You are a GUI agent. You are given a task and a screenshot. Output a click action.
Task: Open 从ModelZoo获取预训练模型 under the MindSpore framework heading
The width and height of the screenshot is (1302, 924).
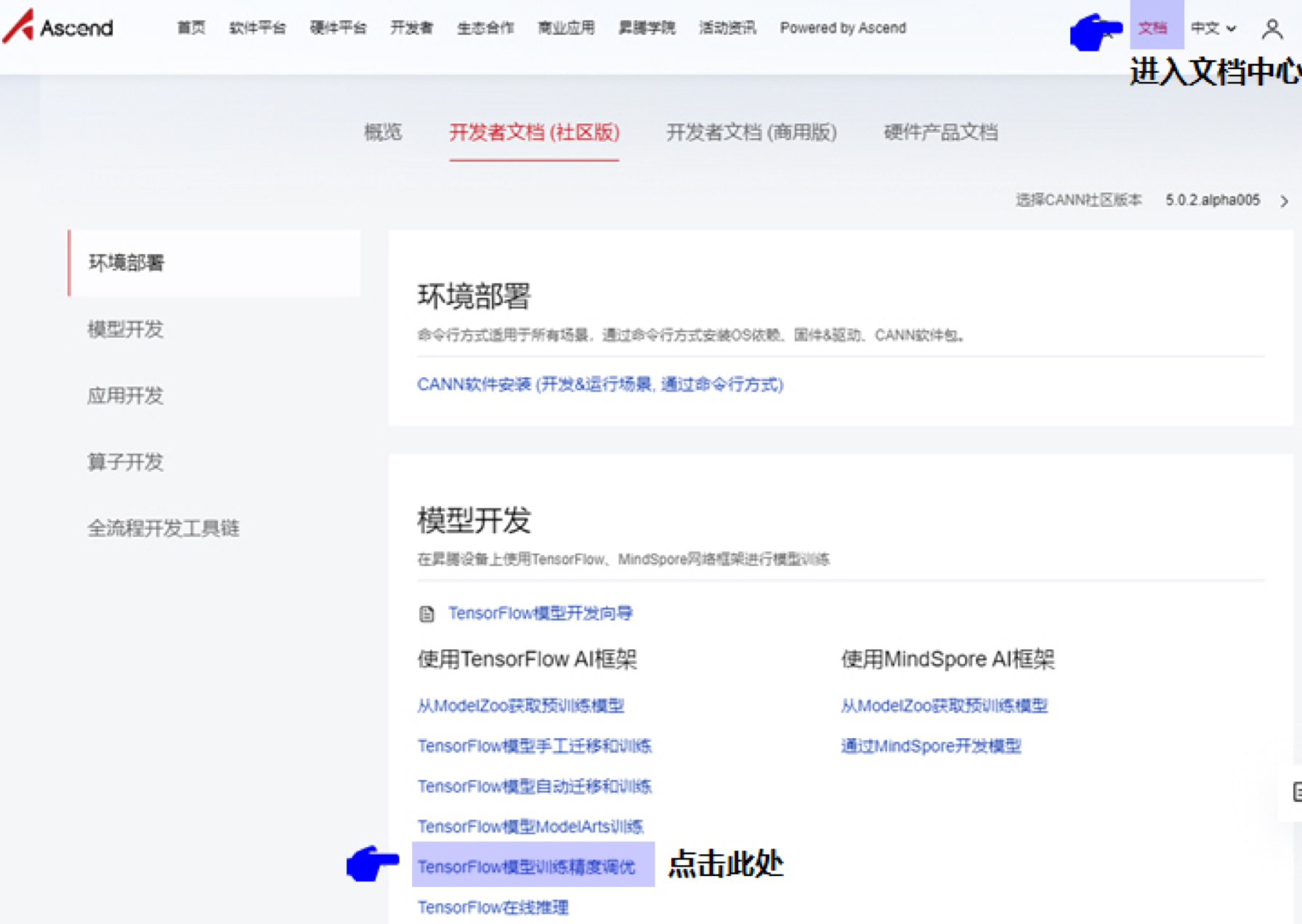pyautogui.click(x=945, y=705)
